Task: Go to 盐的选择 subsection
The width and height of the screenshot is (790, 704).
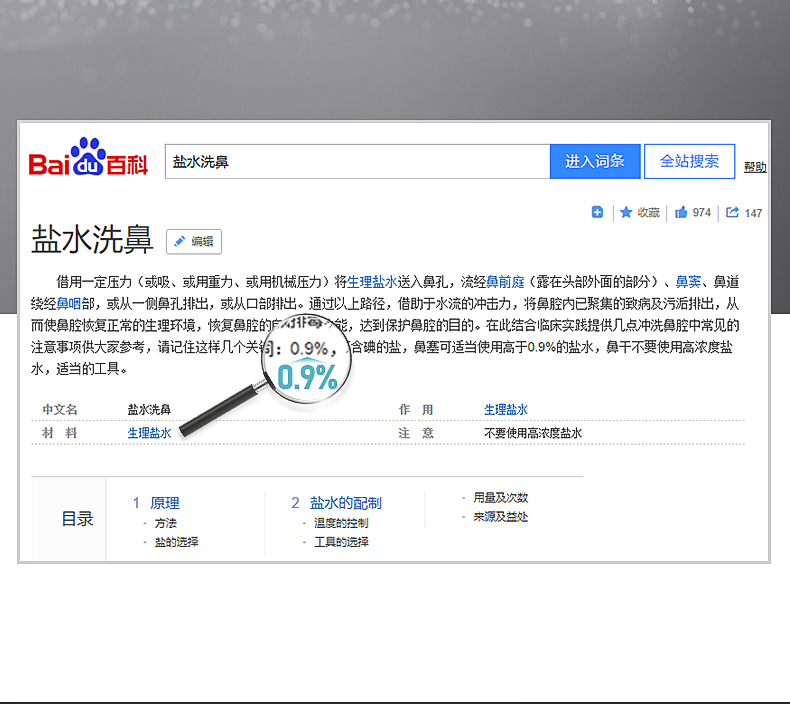Action: 176,541
